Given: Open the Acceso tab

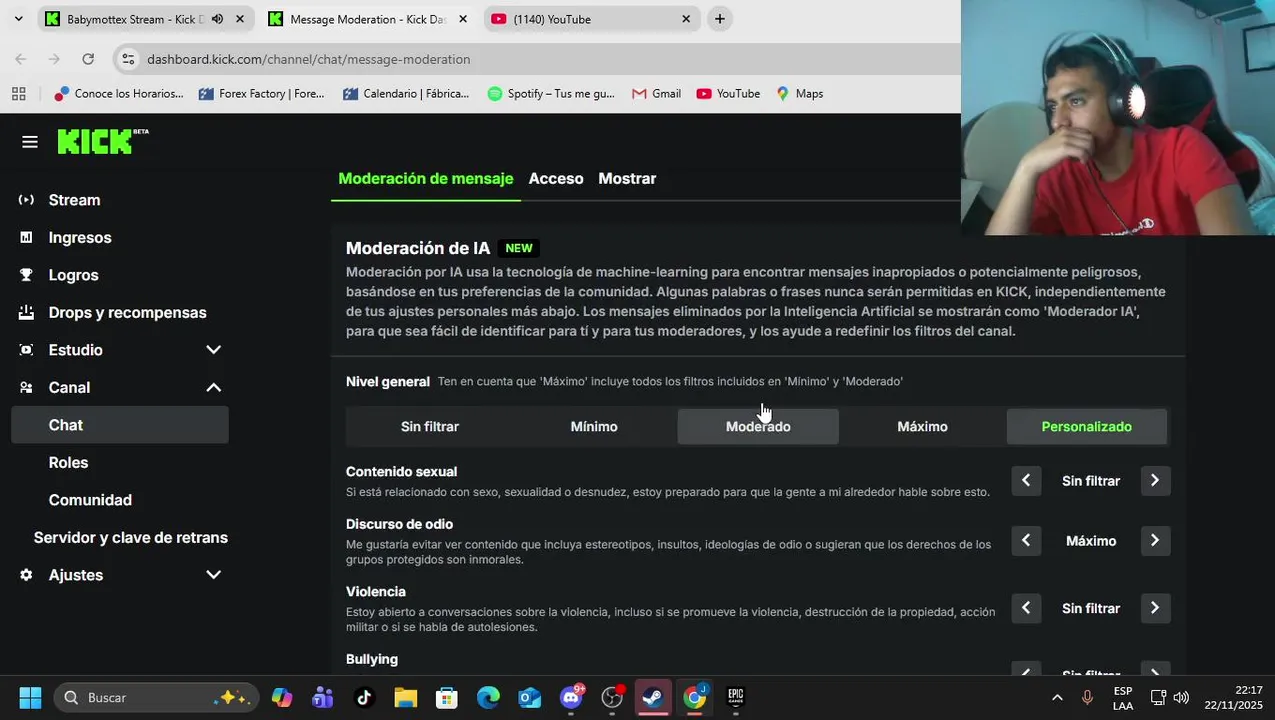Looking at the screenshot, I should tap(556, 179).
